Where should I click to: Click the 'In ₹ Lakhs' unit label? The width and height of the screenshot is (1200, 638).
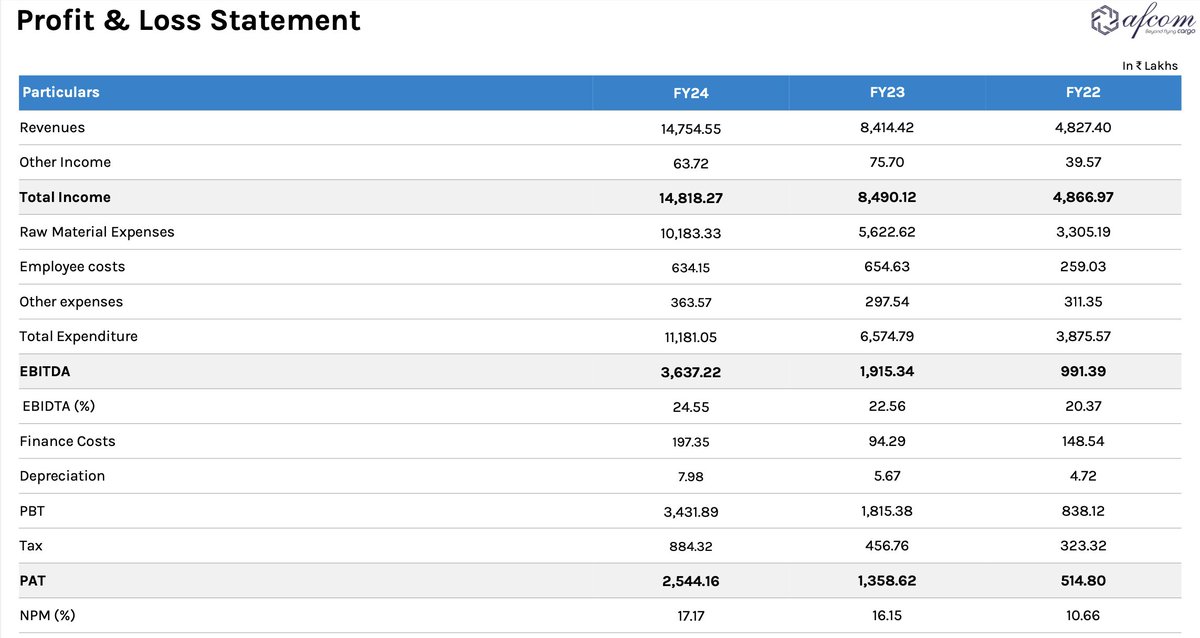[1150, 66]
